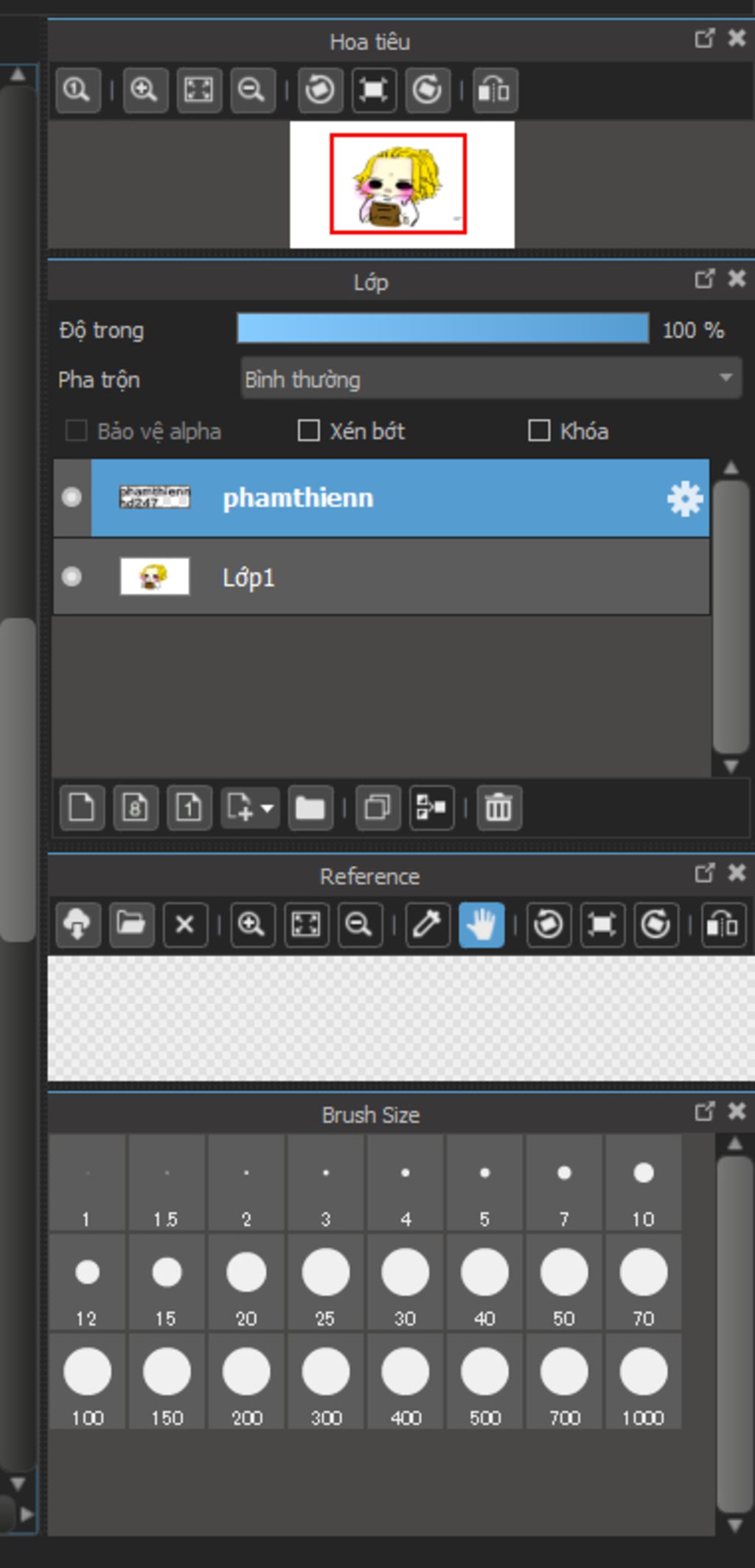This screenshot has width=755, height=1568.
Task: Open Pha trộn blend mode dropdown
Action: 491,379
